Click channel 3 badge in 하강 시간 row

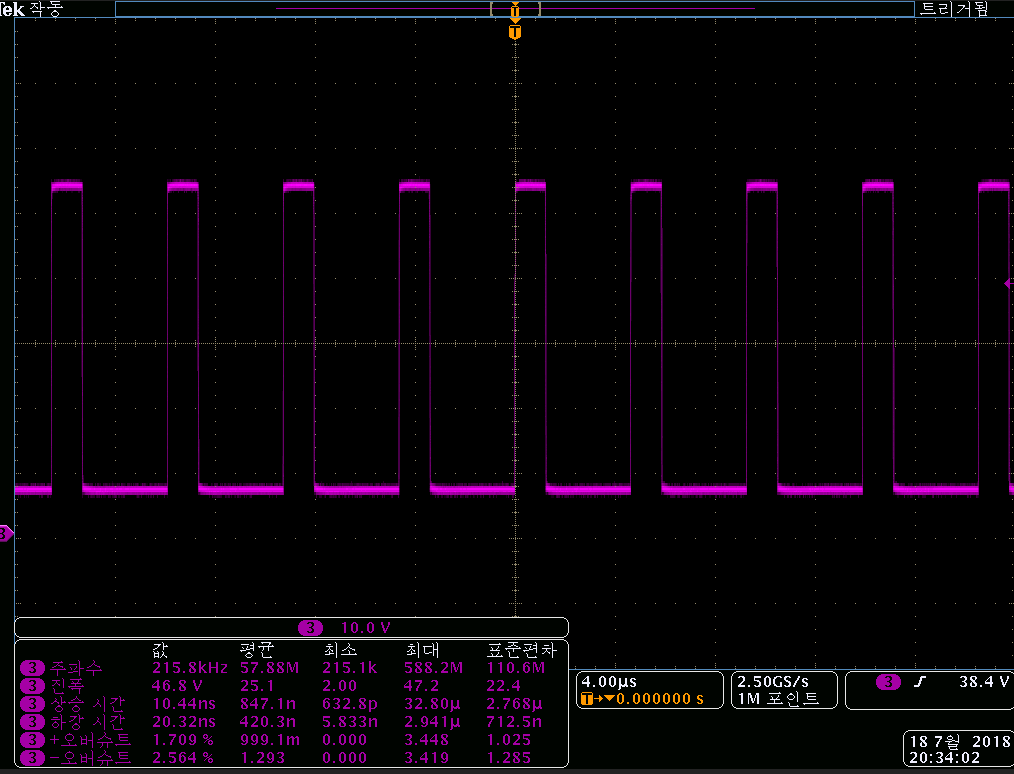(32, 722)
